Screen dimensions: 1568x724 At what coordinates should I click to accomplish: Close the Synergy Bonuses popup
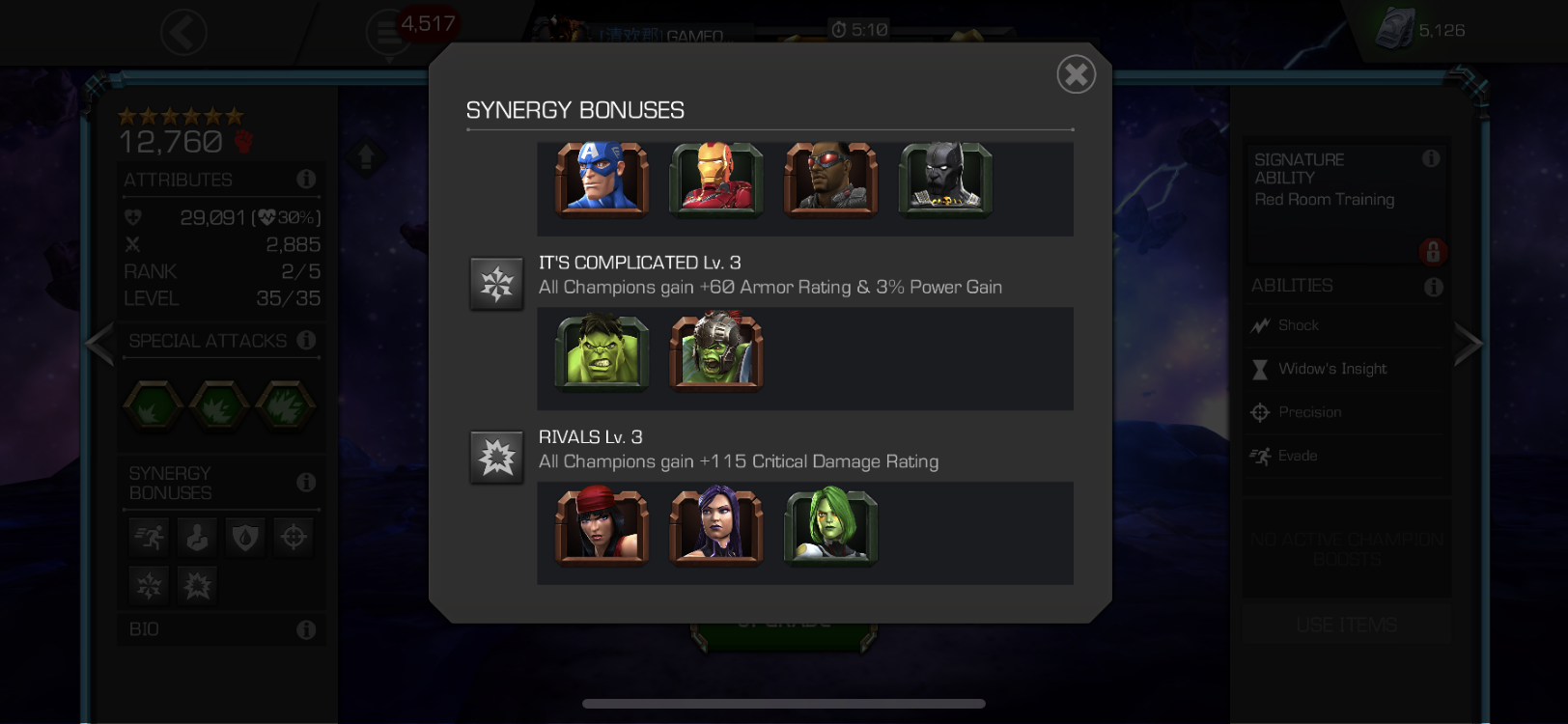[x=1076, y=74]
